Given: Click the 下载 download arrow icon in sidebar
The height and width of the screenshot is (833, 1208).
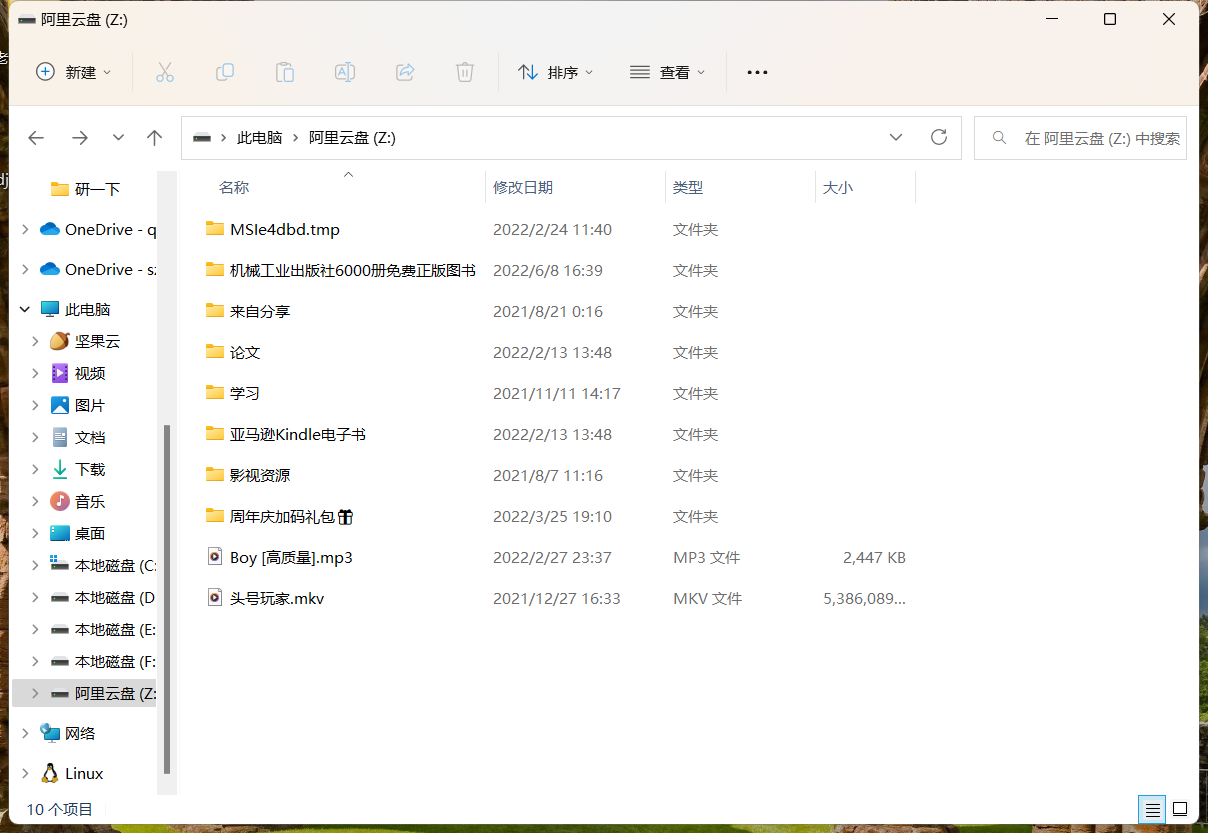Looking at the screenshot, I should click(60, 469).
